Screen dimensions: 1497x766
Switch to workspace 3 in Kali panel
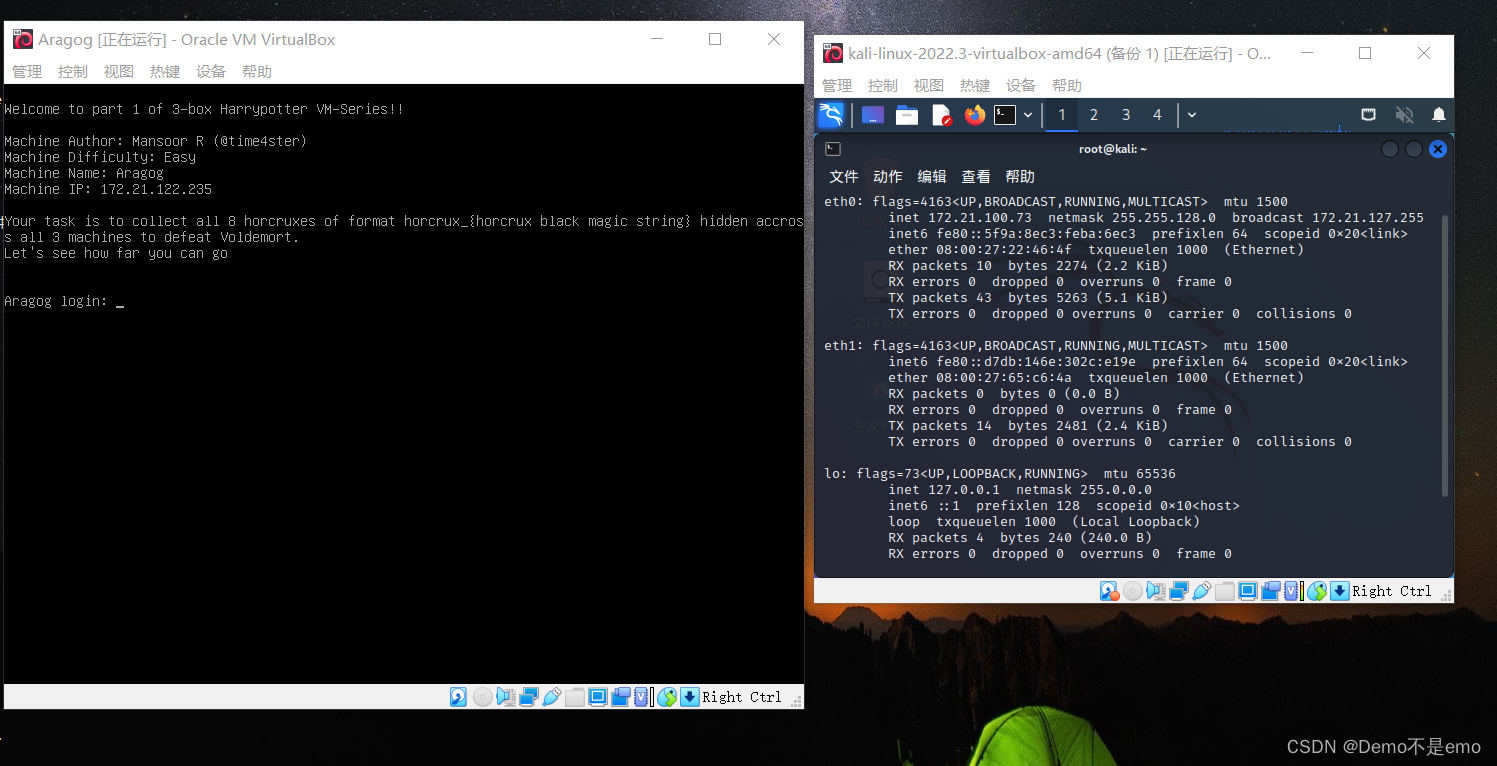pyautogui.click(x=1126, y=115)
